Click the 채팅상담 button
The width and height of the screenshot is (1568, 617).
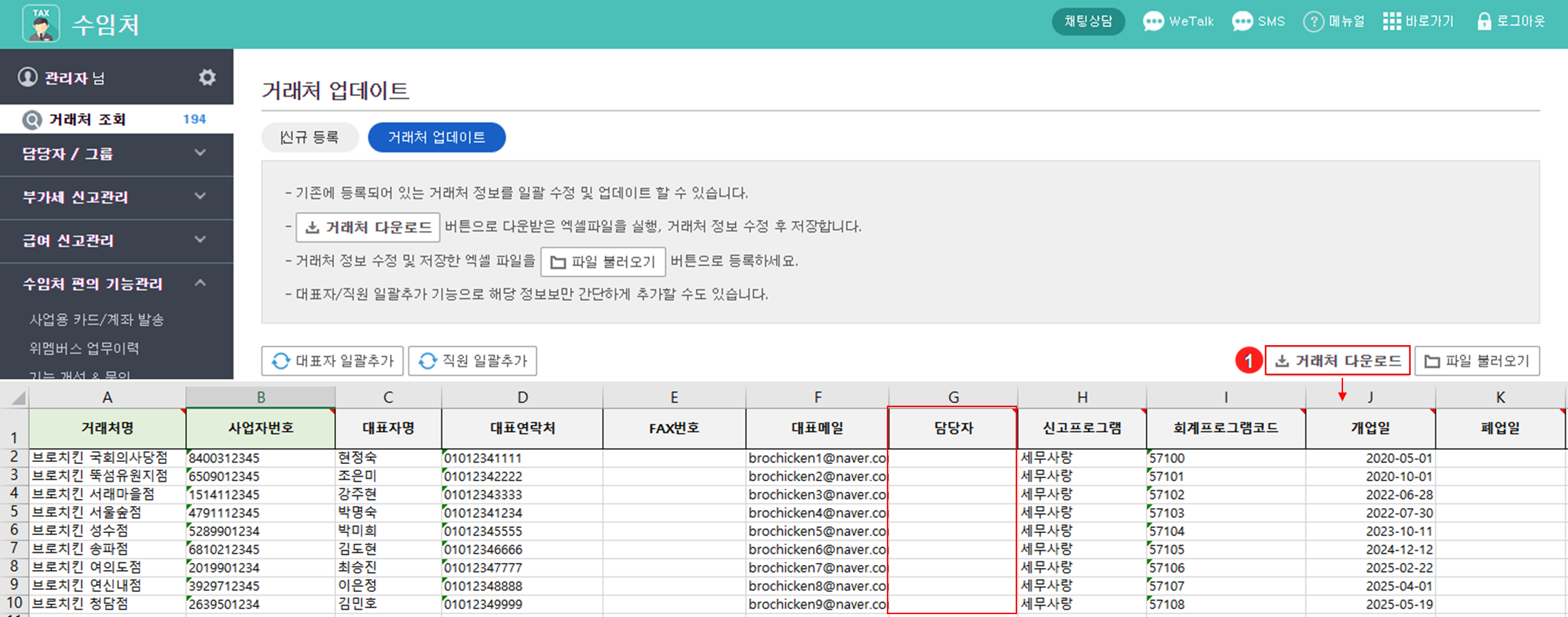(x=1088, y=21)
